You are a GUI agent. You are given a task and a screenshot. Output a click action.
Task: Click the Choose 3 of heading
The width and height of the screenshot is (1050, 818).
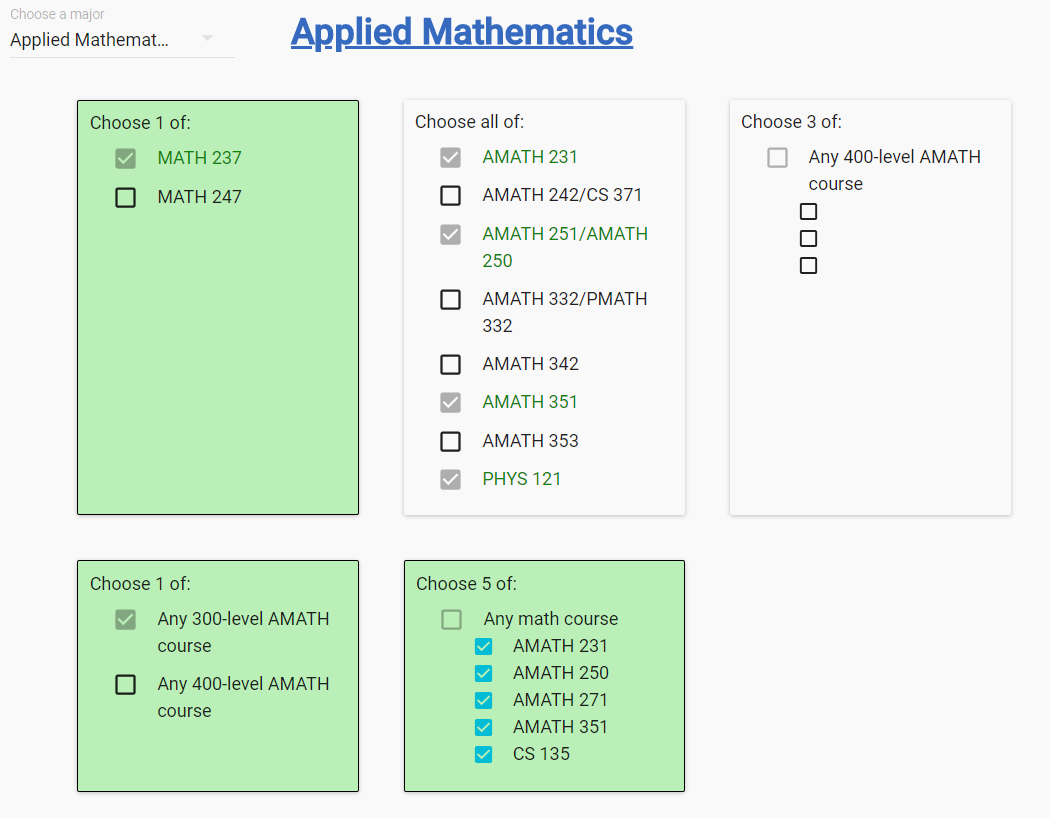pos(791,122)
